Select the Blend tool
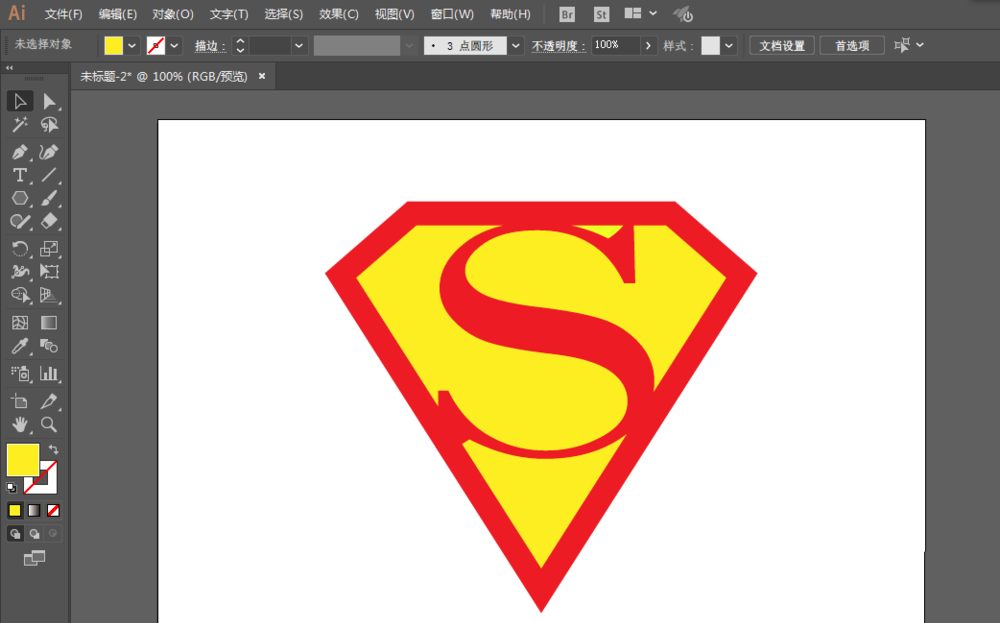 point(49,346)
